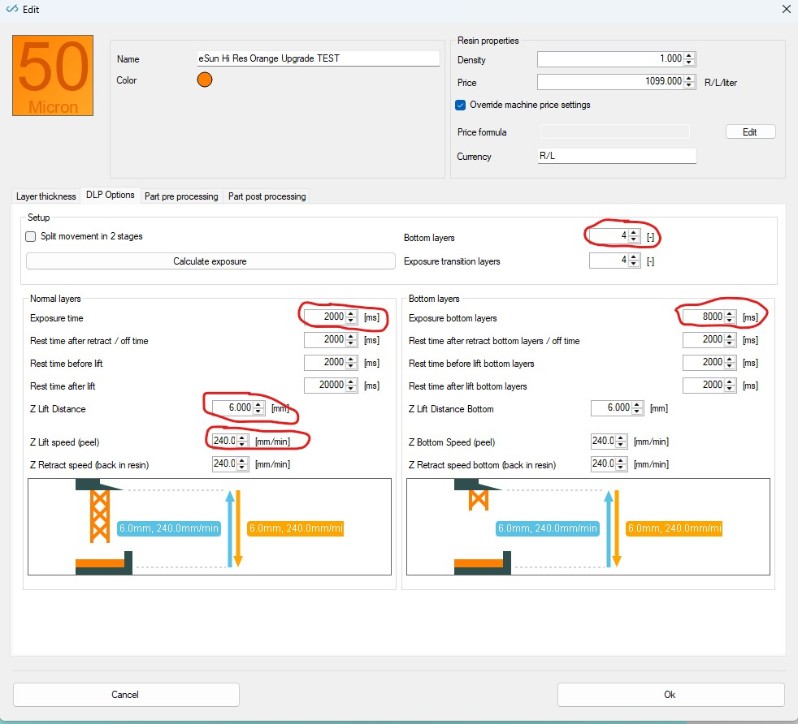Switch to the Layer thickness tab
This screenshot has width=798, height=724.
pos(46,196)
